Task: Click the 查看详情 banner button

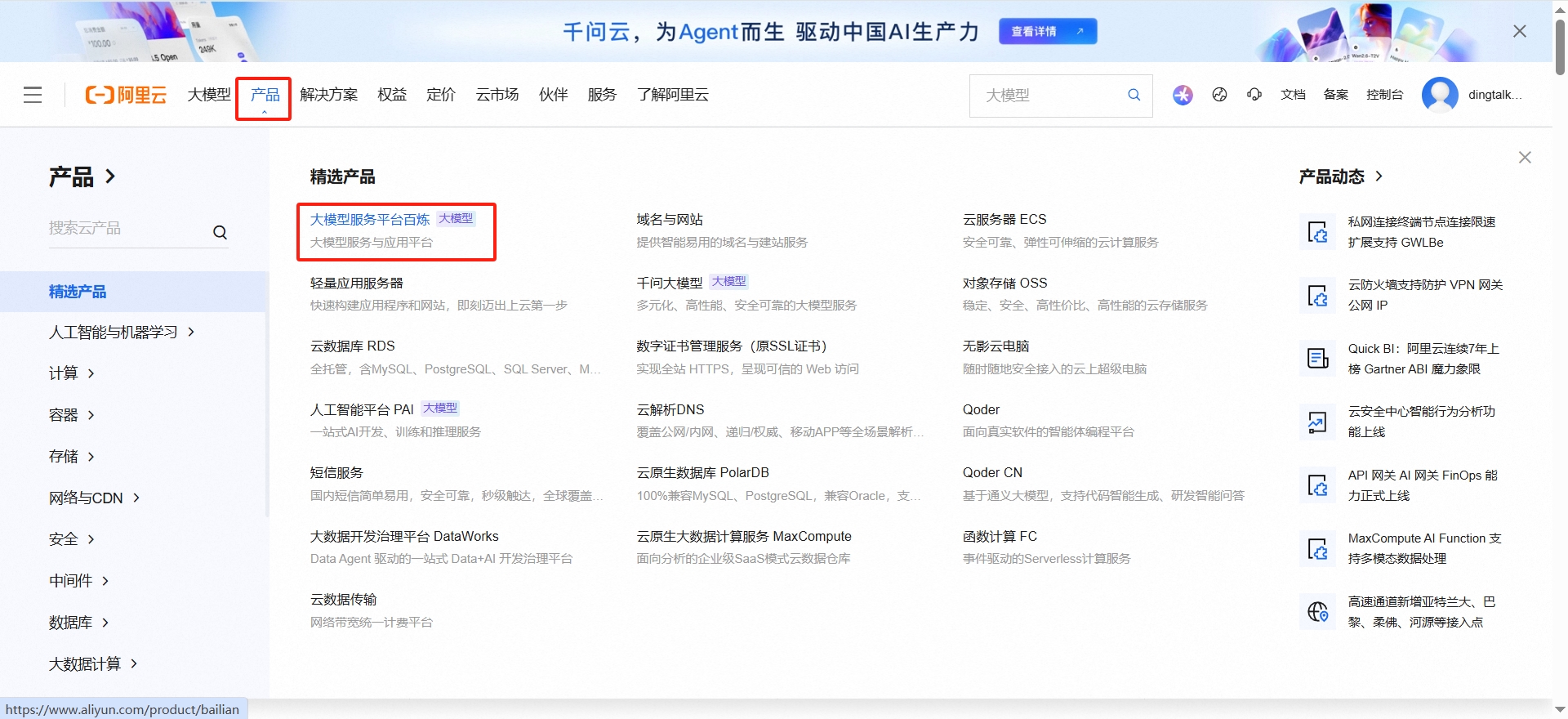Action: click(x=1048, y=31)
